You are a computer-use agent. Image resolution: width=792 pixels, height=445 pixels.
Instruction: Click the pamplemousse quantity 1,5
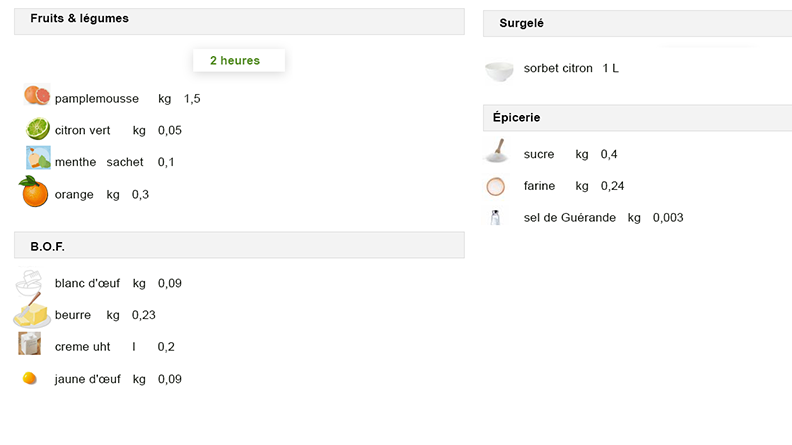tap(192, 98)
